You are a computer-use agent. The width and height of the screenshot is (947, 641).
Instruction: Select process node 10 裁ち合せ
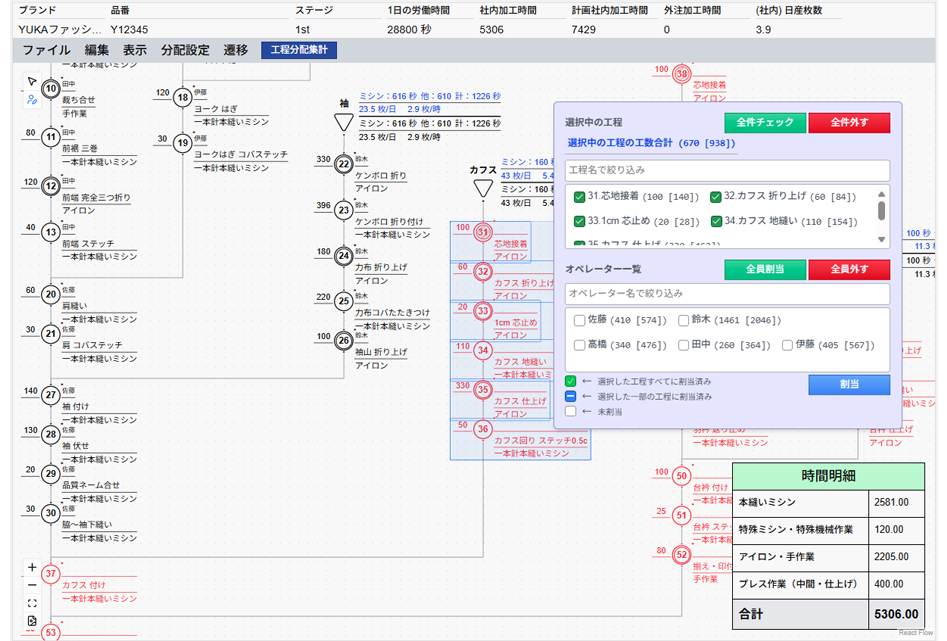click(x=51, y=89)
